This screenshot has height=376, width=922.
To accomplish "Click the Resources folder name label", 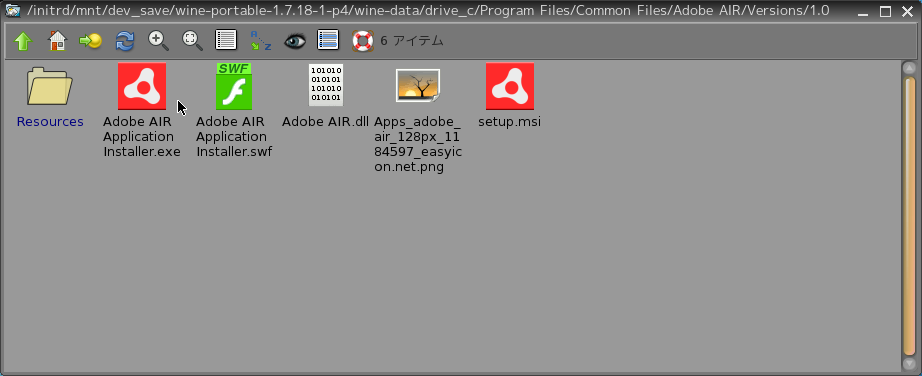I will pyautogui.click(x=50, y=122).
